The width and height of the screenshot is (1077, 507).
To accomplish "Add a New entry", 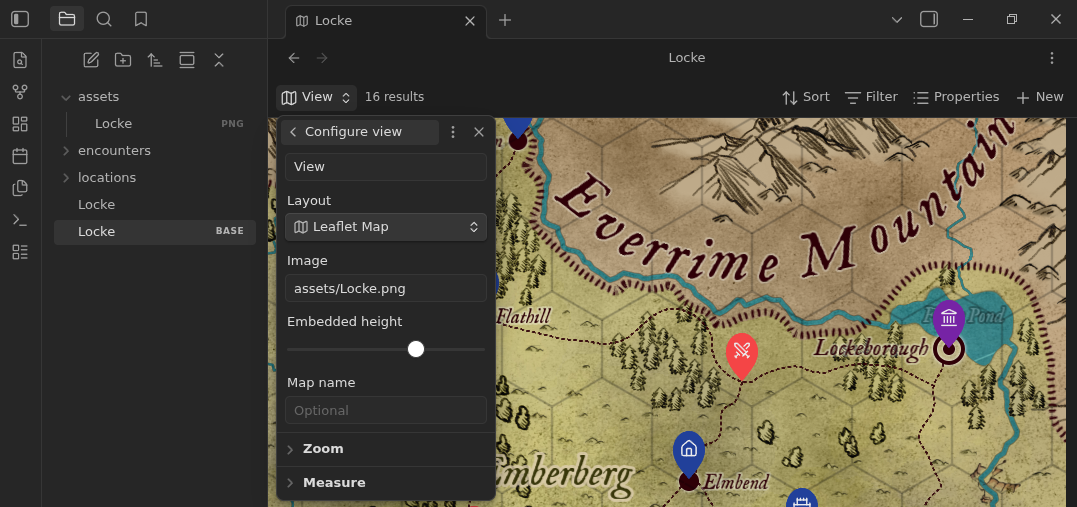I will (x=1040, y=98).
